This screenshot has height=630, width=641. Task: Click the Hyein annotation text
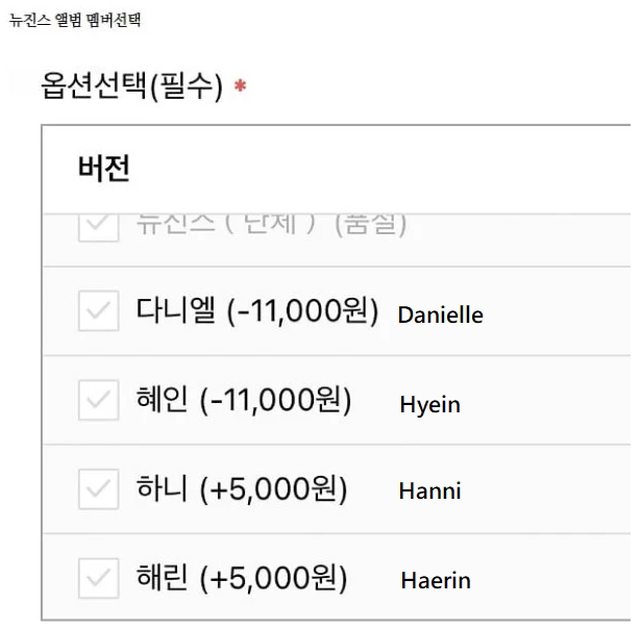point(430,404)
